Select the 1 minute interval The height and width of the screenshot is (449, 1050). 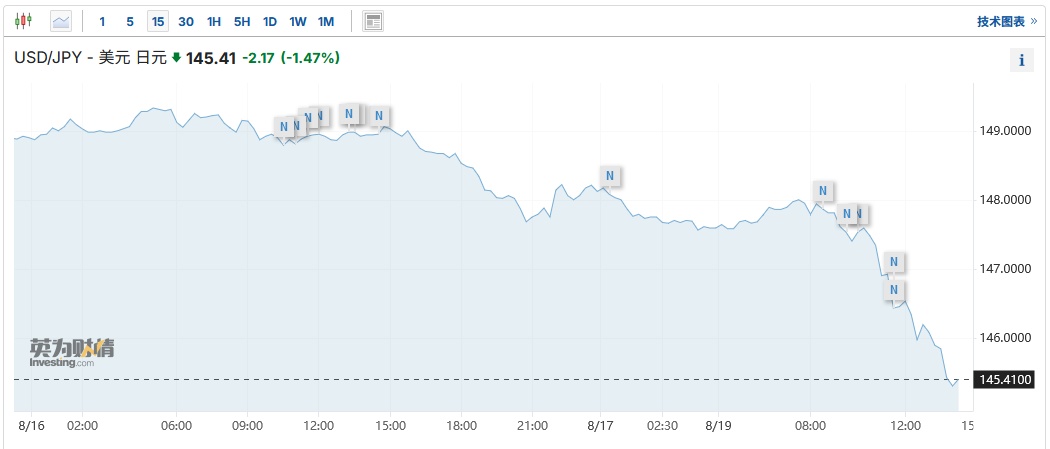pos(102,21)
